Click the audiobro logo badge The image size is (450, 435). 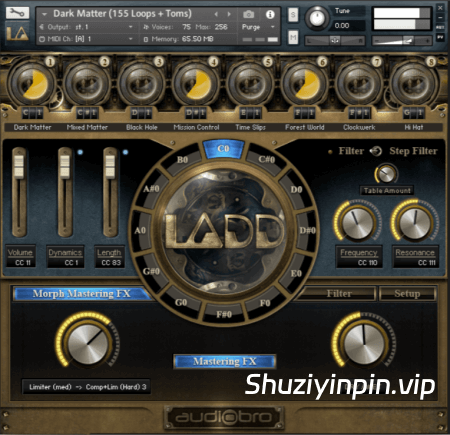click(224, 417)
